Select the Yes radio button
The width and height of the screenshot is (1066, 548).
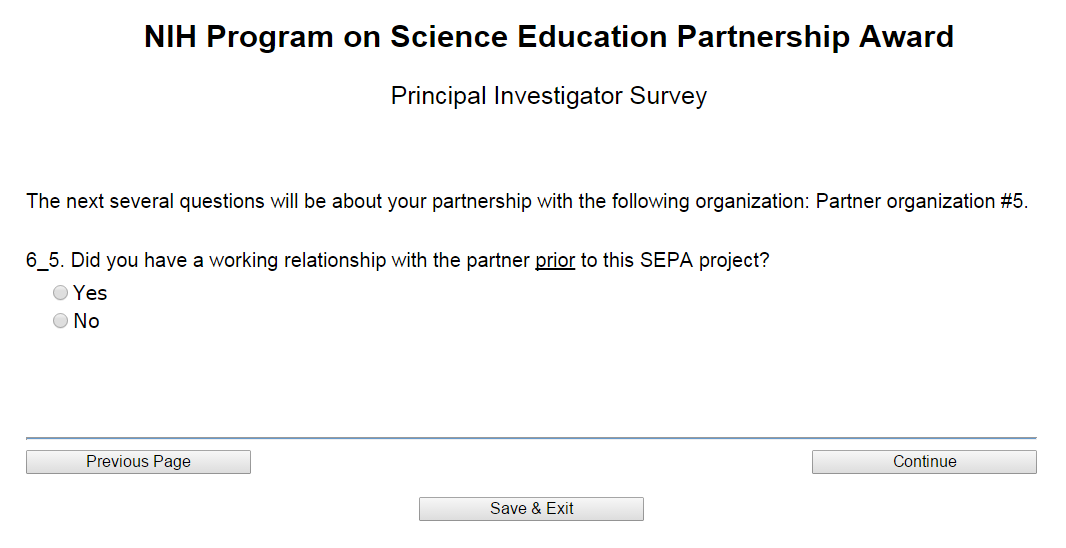pos(61,293)
